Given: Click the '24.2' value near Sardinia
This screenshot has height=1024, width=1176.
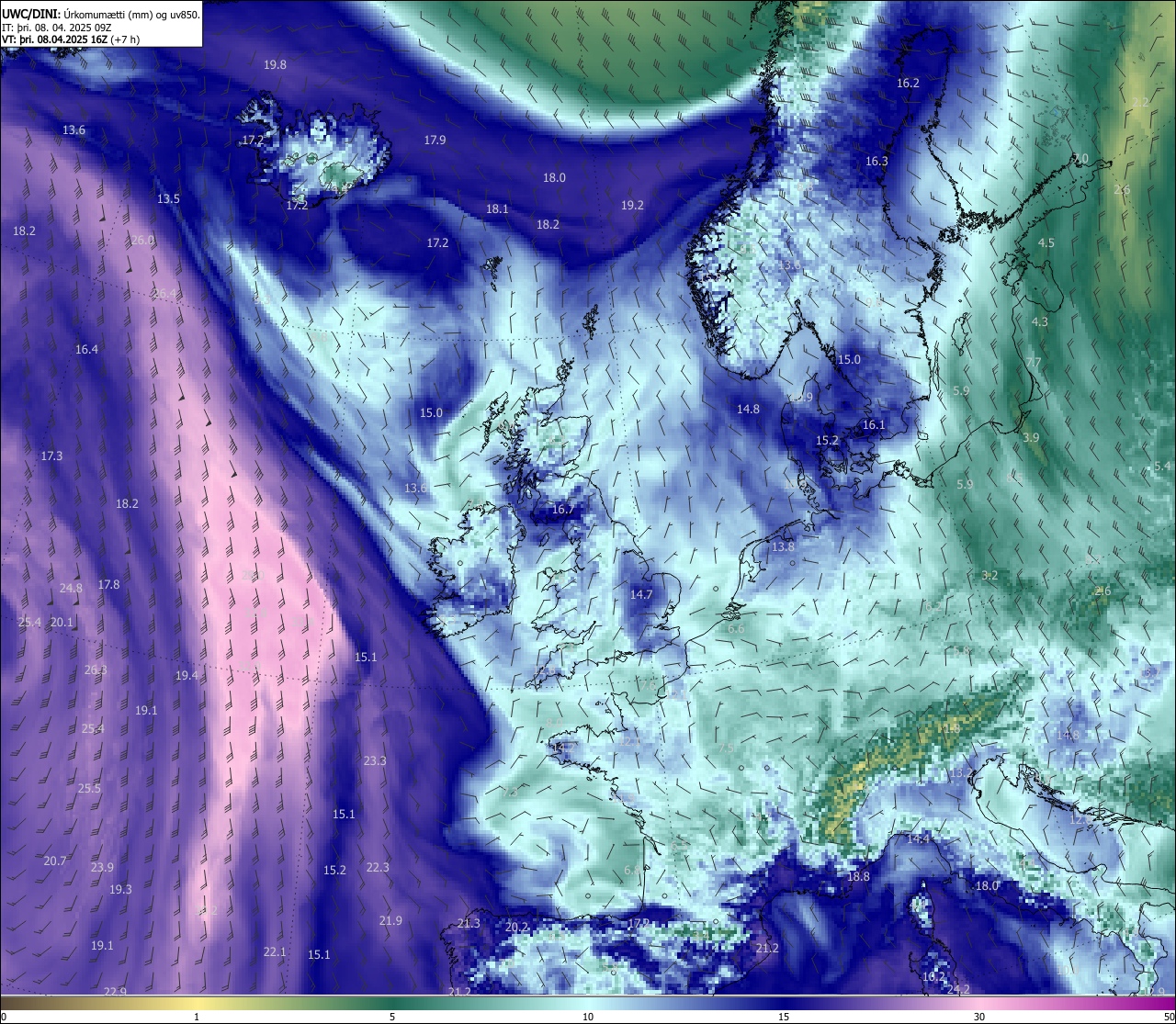Looking at the screenshot, I should pos(958,989).
